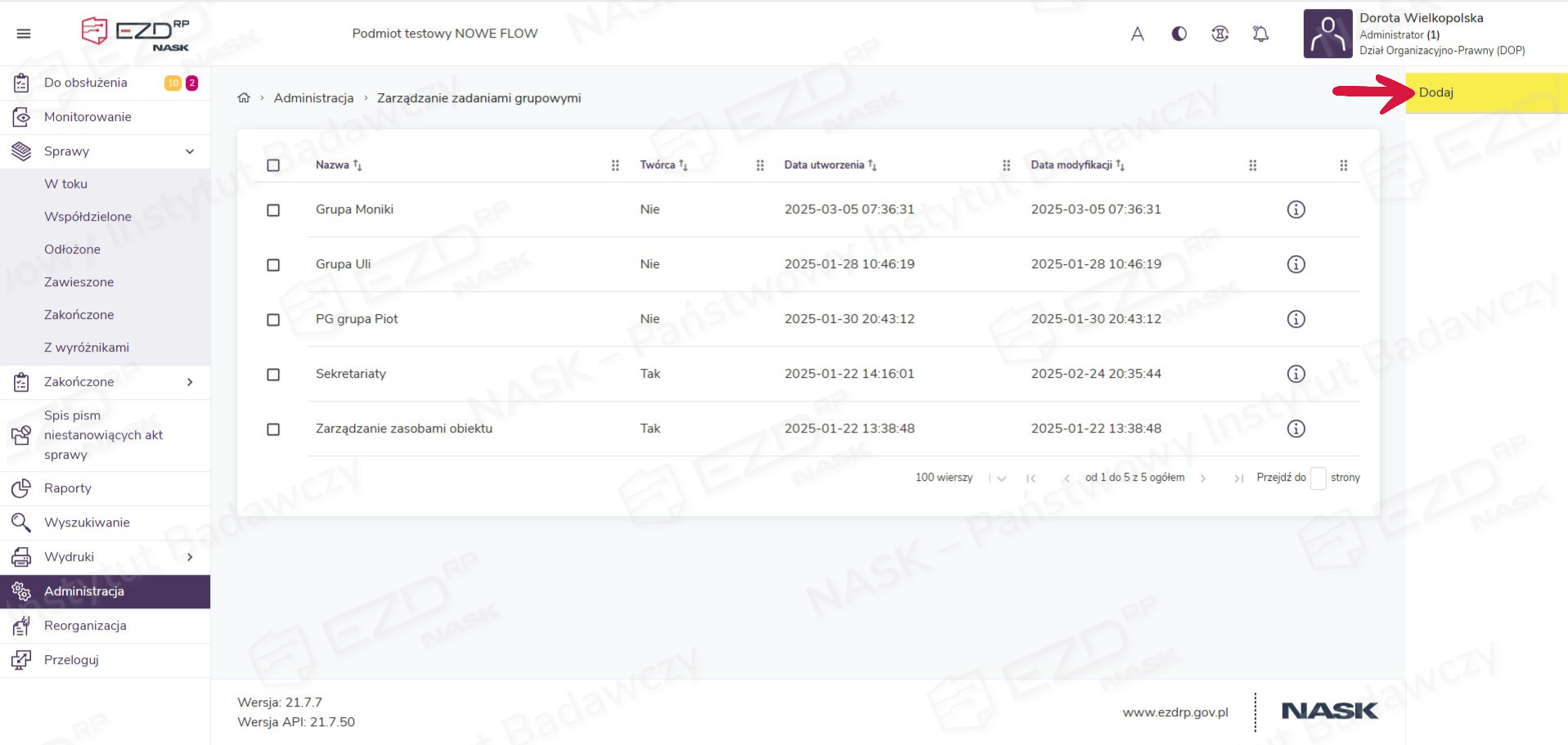Open the rows-per-page dropdown
Screen dimensions: 1568x745
1001,478
